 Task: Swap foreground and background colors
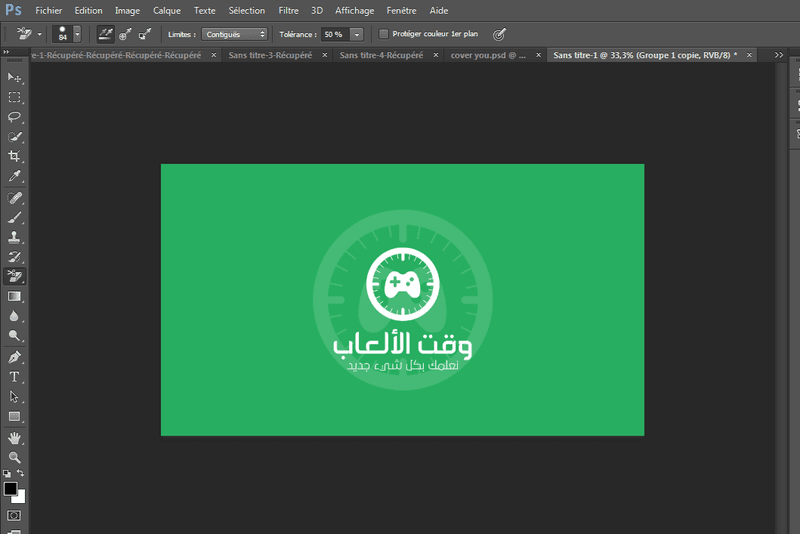pos(20,473)
